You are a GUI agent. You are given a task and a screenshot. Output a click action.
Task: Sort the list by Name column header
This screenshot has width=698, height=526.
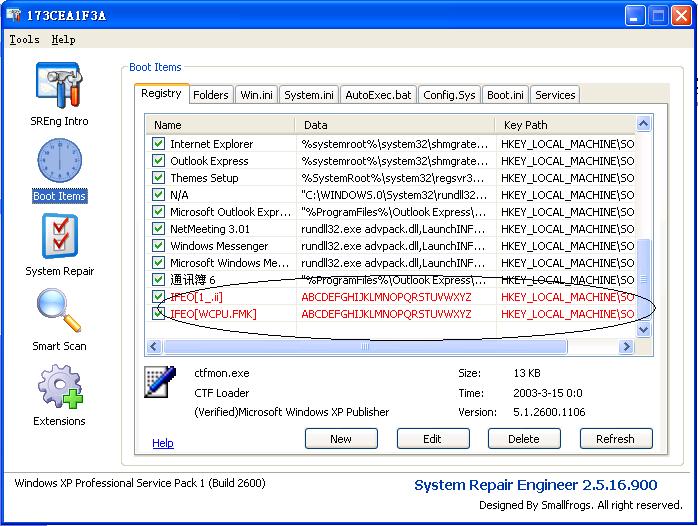(x=220, y=125)
